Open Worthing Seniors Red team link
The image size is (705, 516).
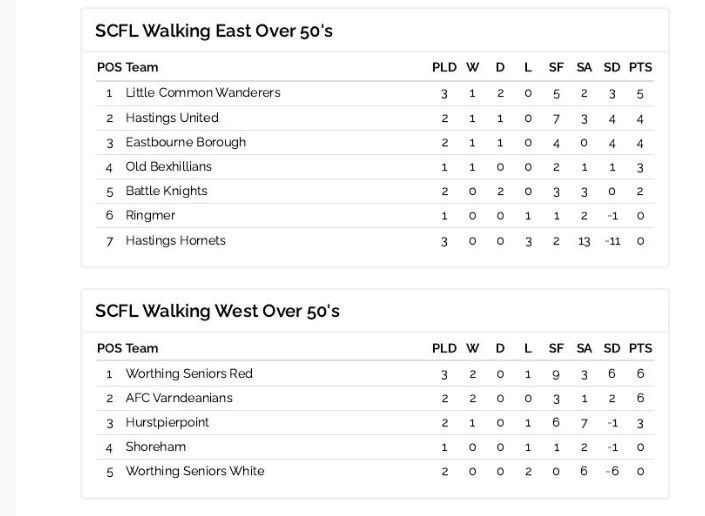(189, 374)
